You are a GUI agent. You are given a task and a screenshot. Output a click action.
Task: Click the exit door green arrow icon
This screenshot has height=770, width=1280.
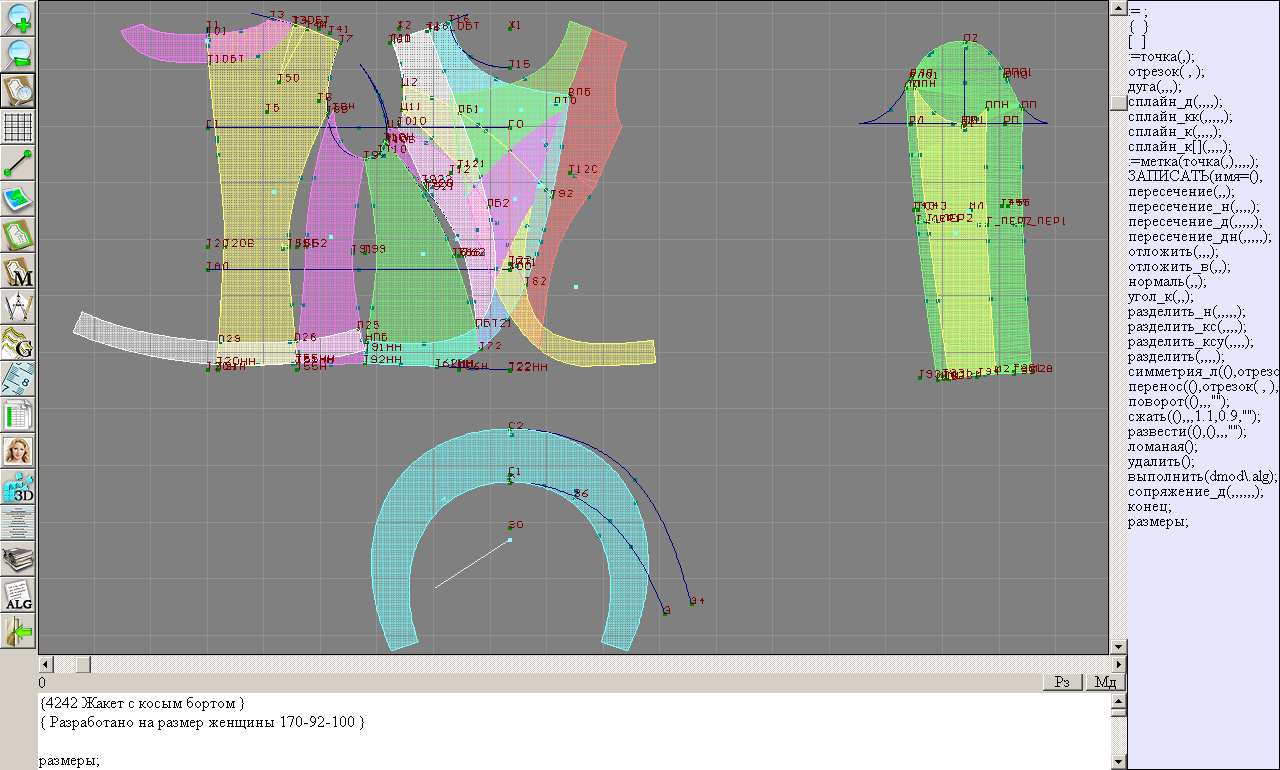click(19, 631)
